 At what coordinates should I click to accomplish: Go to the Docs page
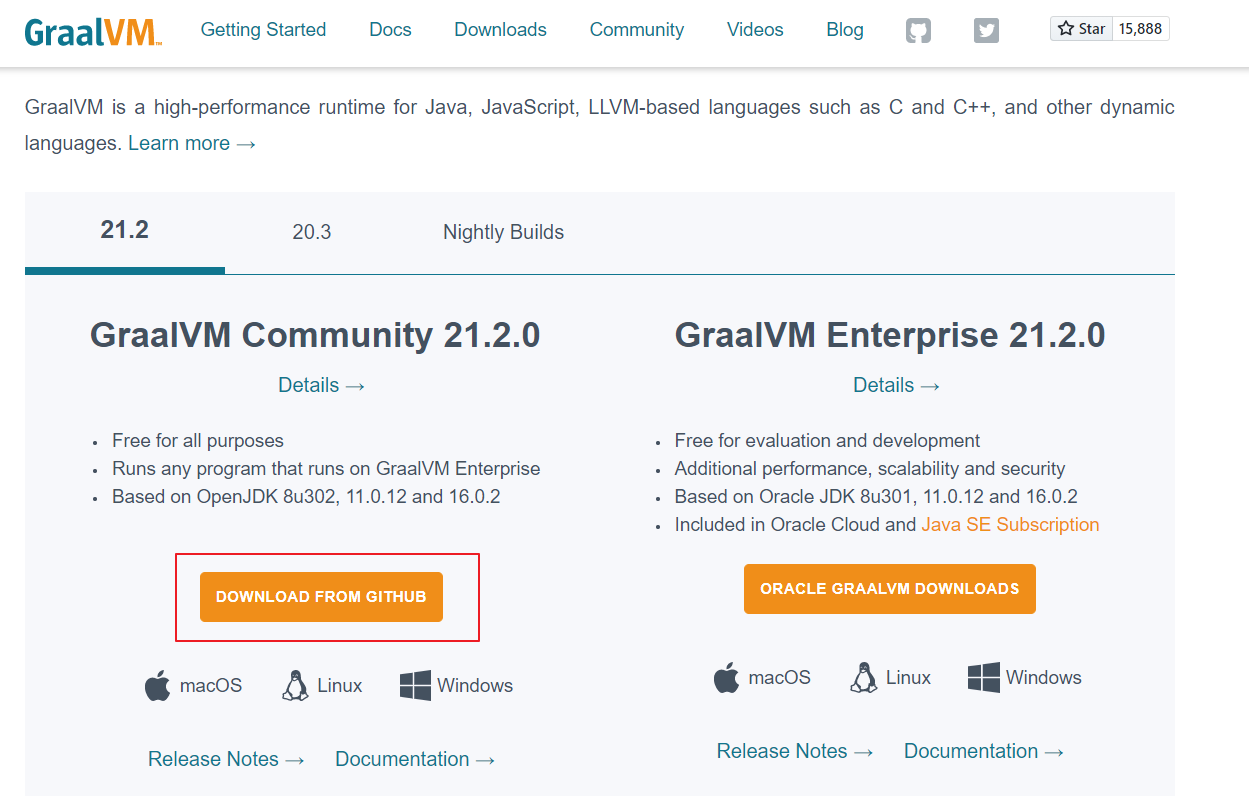390,30
